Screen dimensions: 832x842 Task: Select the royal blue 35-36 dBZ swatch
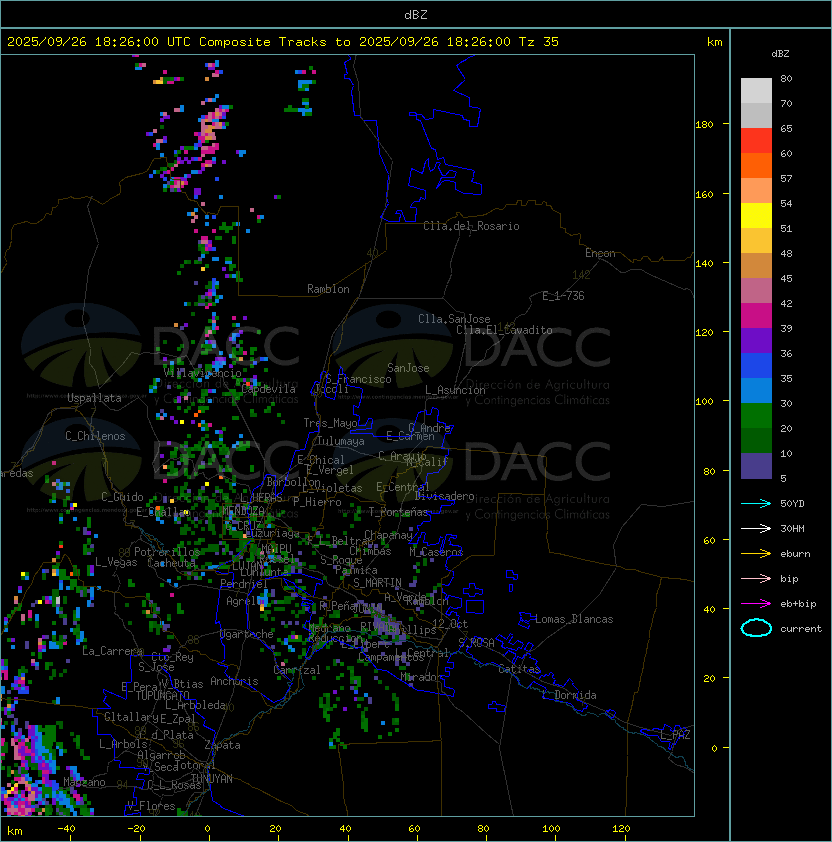tap(756, 365)
